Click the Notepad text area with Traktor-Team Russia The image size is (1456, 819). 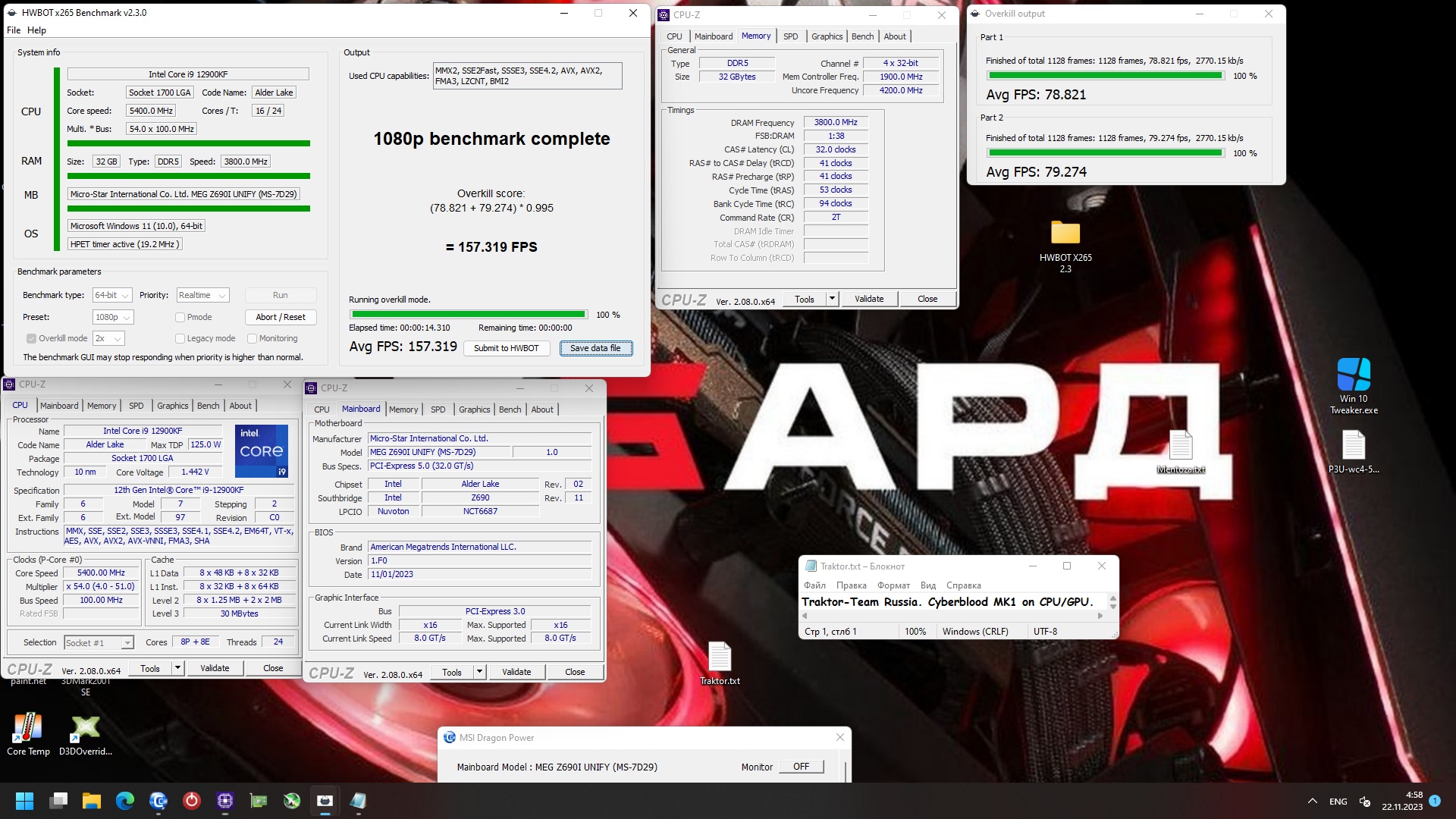pos(953,602)
